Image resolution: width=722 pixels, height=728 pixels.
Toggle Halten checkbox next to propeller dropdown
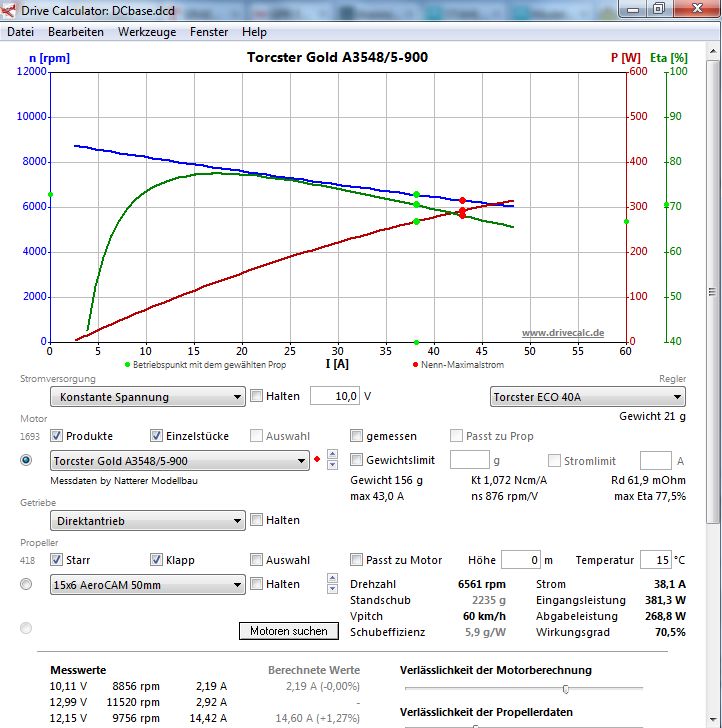[256, 584]
